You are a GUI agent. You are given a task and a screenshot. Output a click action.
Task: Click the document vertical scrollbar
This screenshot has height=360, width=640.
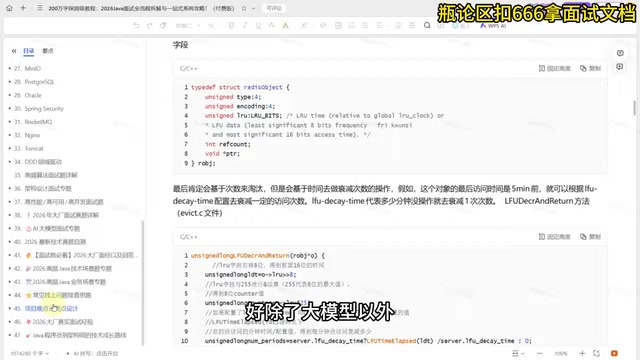pyautogui.click(x=634, y=108)
